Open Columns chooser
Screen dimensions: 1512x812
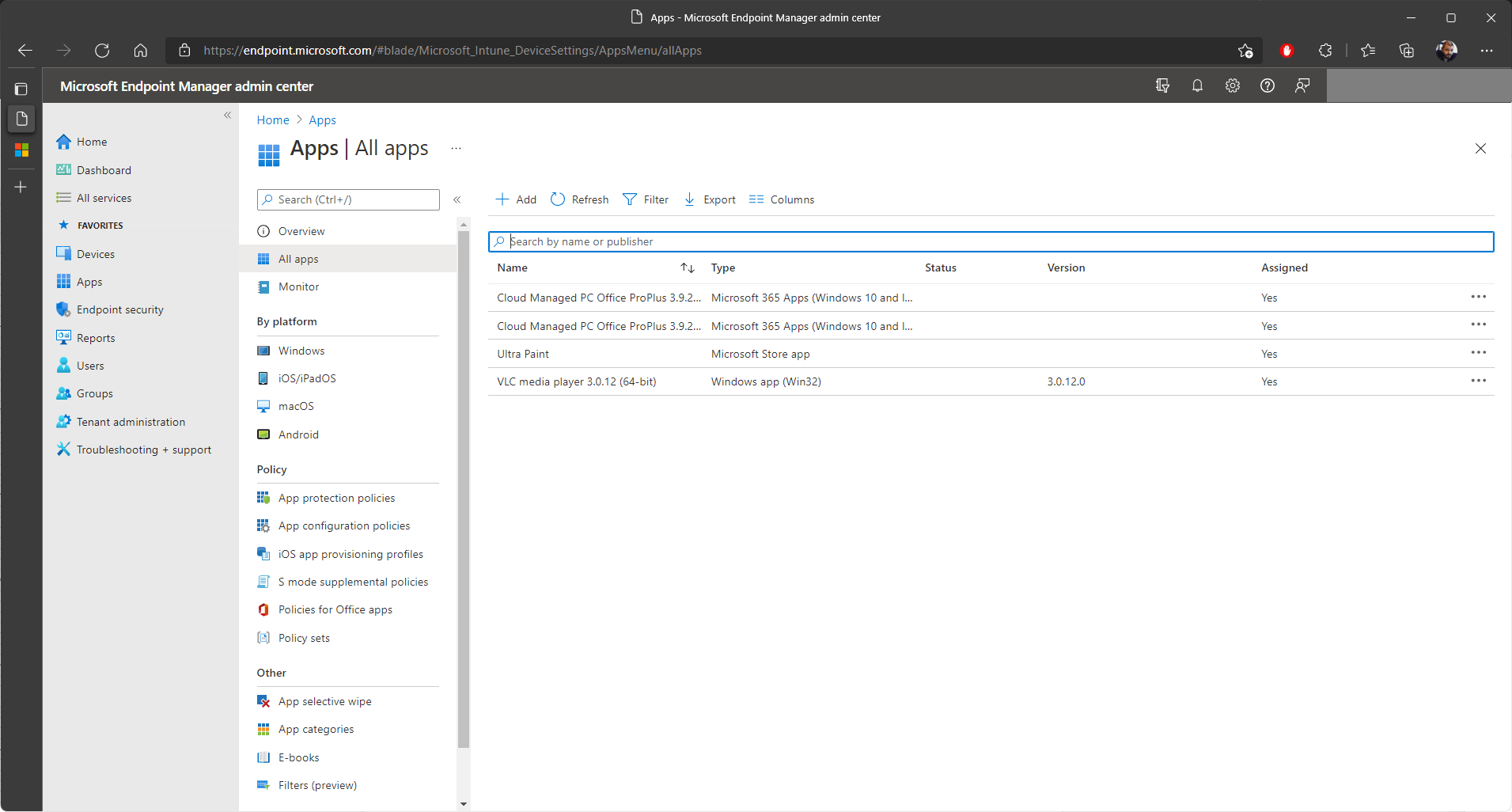click(x=782, y=199)
